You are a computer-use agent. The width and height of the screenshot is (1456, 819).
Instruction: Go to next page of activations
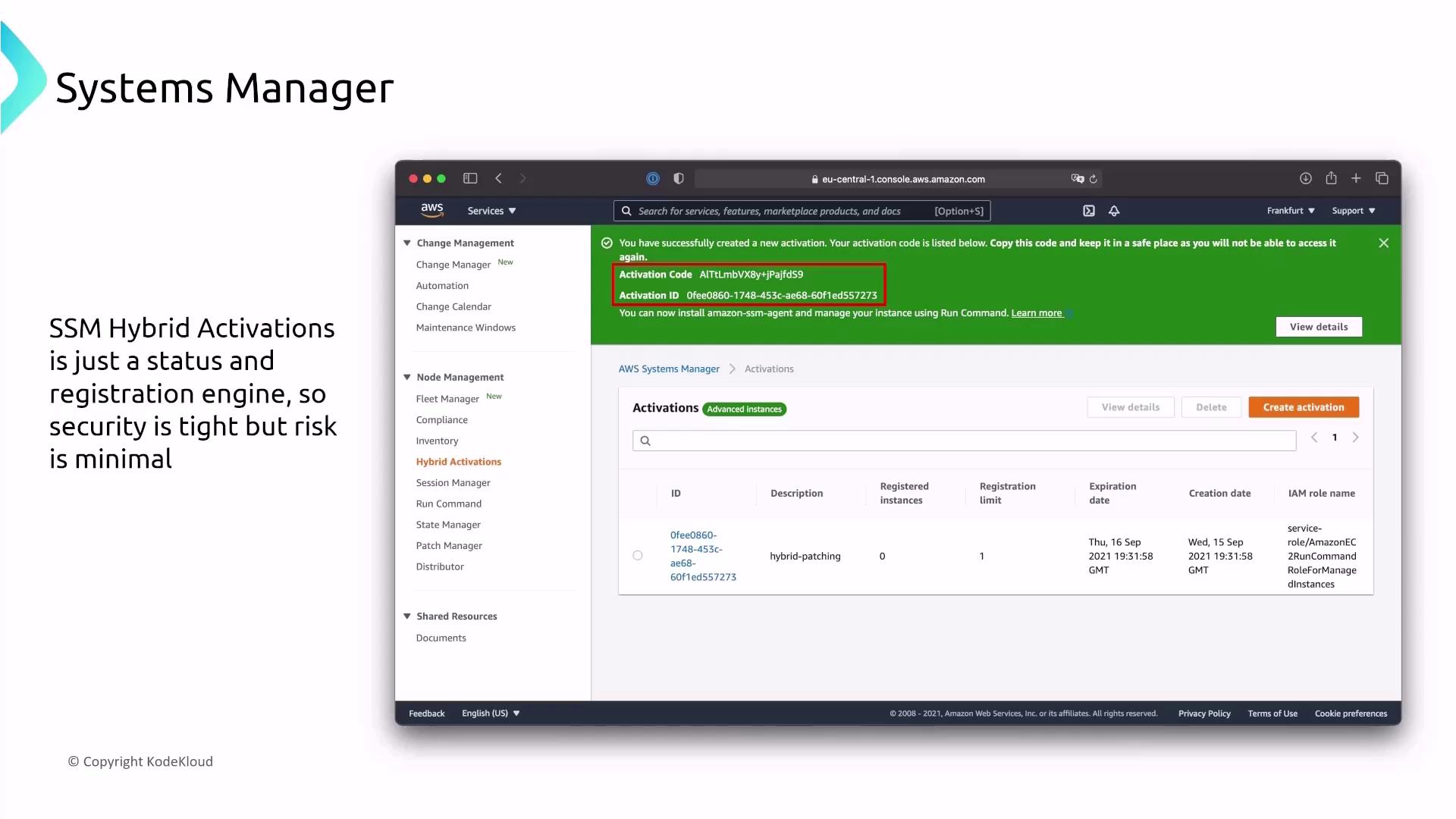[x=1355, y=438]
